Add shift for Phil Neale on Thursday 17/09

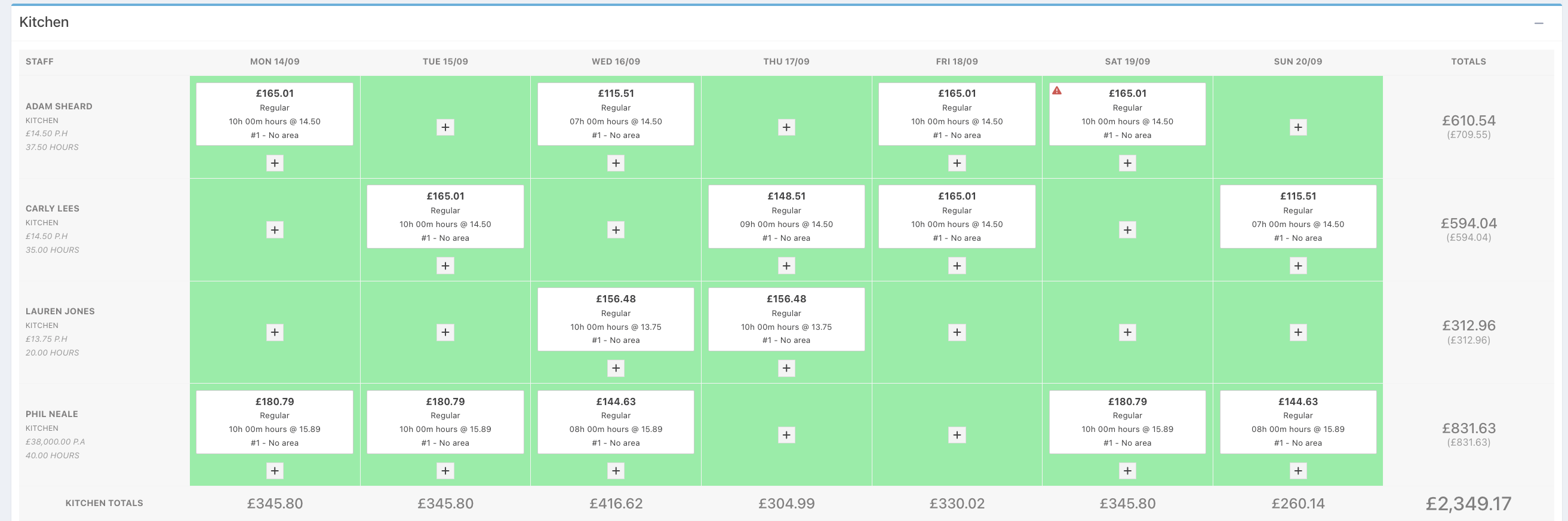tap(786, 435)
